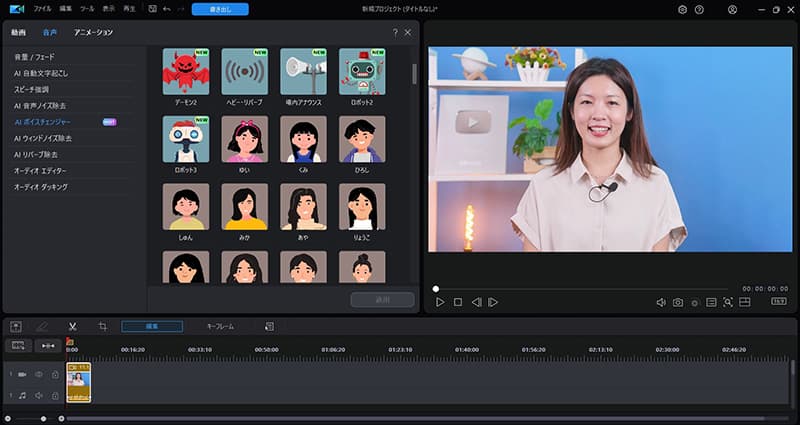The height and width of the screenshot is (425, 800).
Task: Click the undo arrow in top toolbar
Action: coord(167,9)
